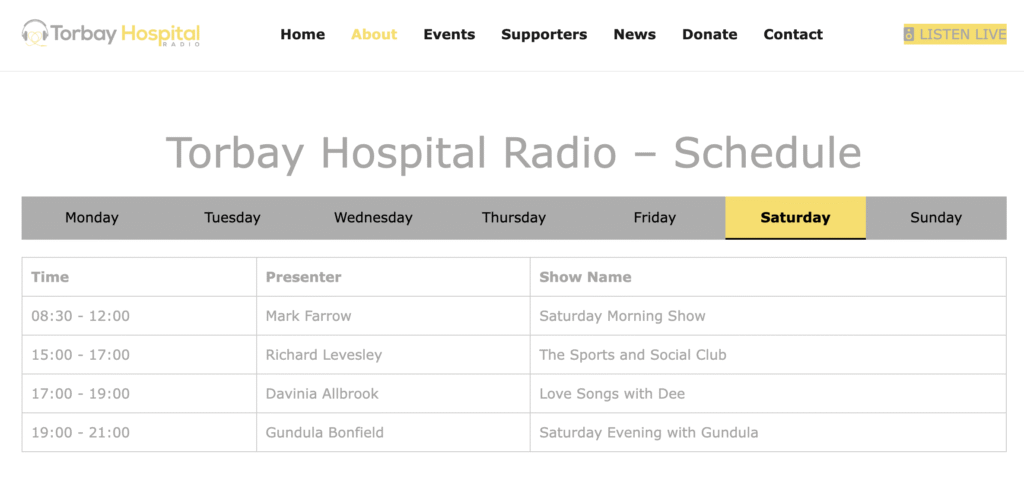Switch to the Monday schedule tab
This screenshot has width=1024, height=488.
coord(92,218)
